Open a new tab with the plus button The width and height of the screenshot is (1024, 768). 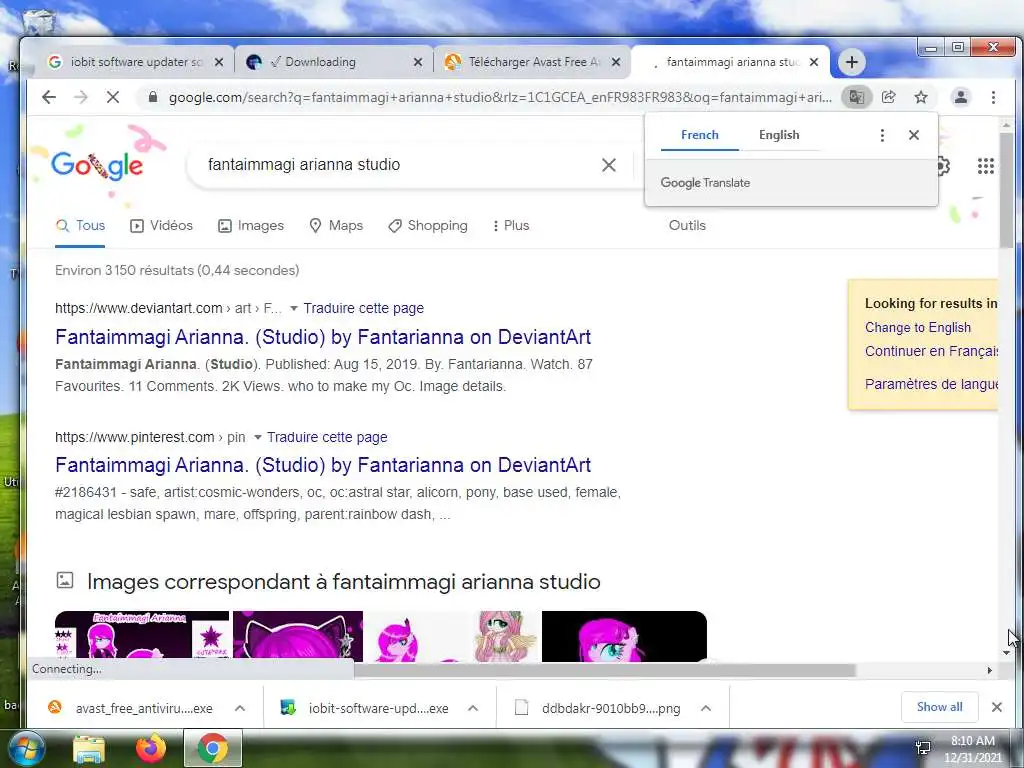[852, 62]
